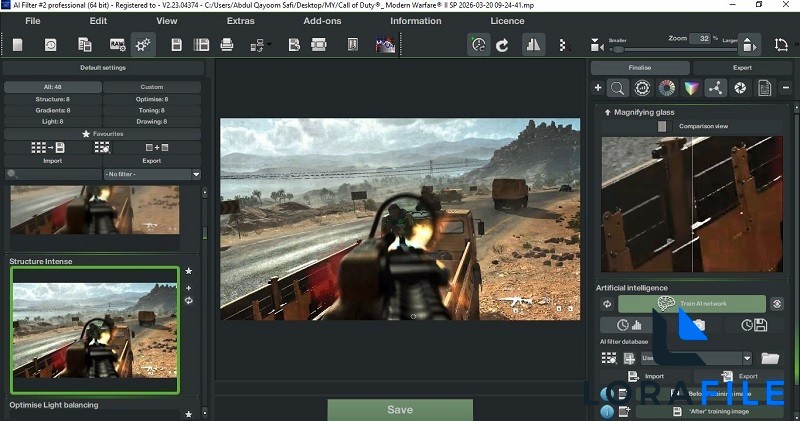Toggle the split compare mirror view
Viewport: 800px width, 421px height.
534,45
